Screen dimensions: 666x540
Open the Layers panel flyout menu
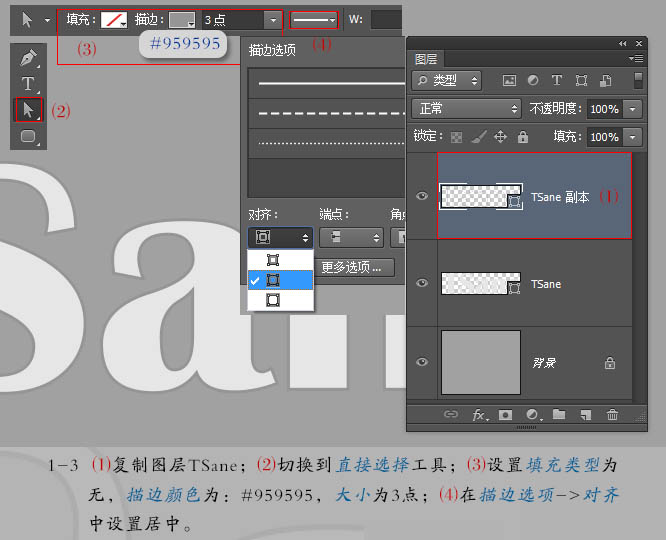coord(636,58)
